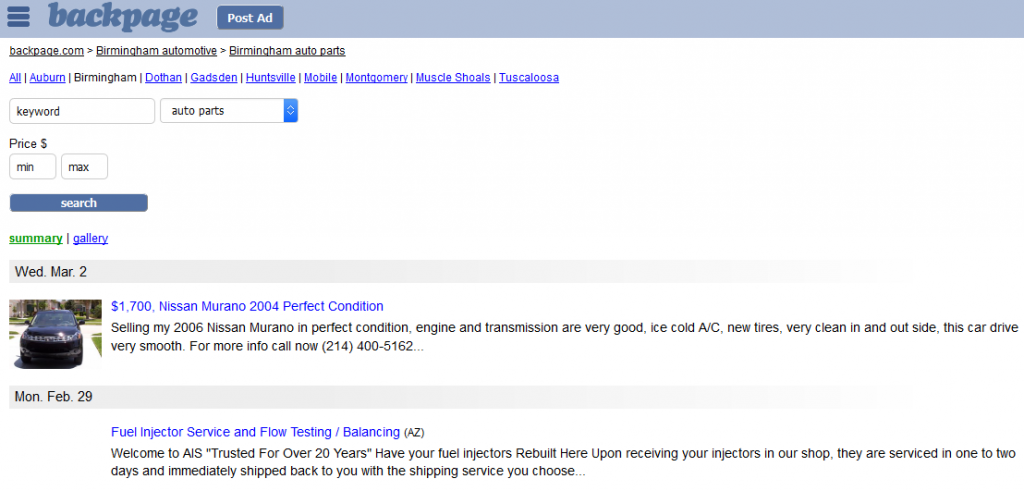Click the Price $ label
This screenshot has height=491, width=1024.
[28, 144]
